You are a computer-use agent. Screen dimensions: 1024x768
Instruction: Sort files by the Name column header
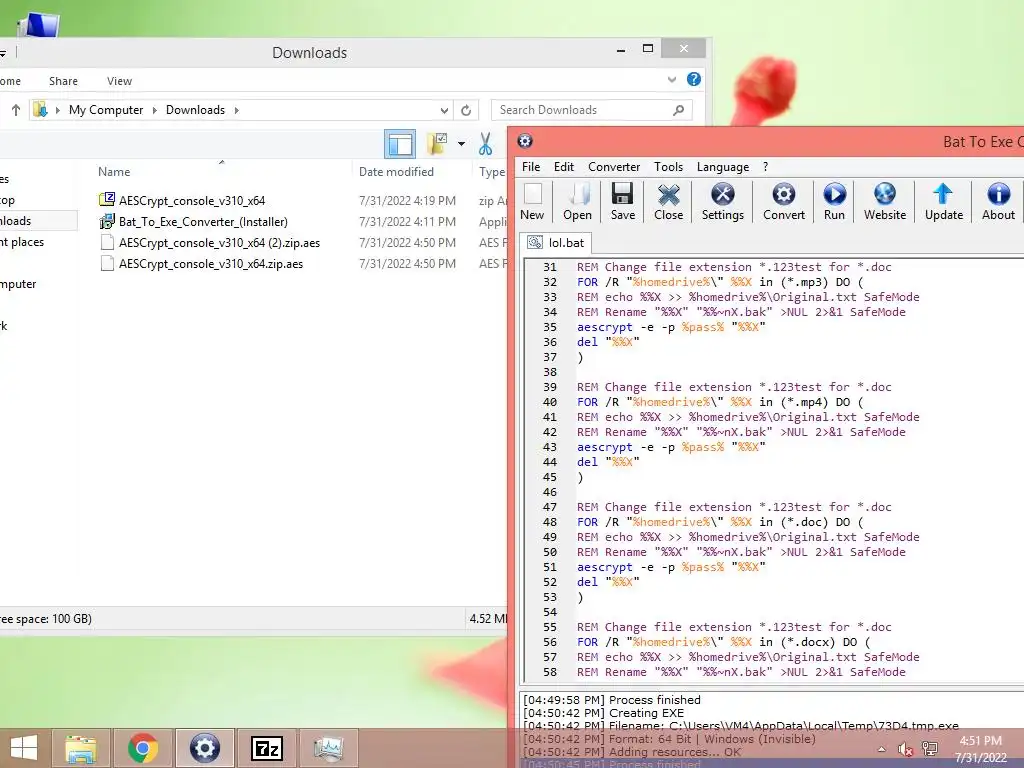pos(114,172)
